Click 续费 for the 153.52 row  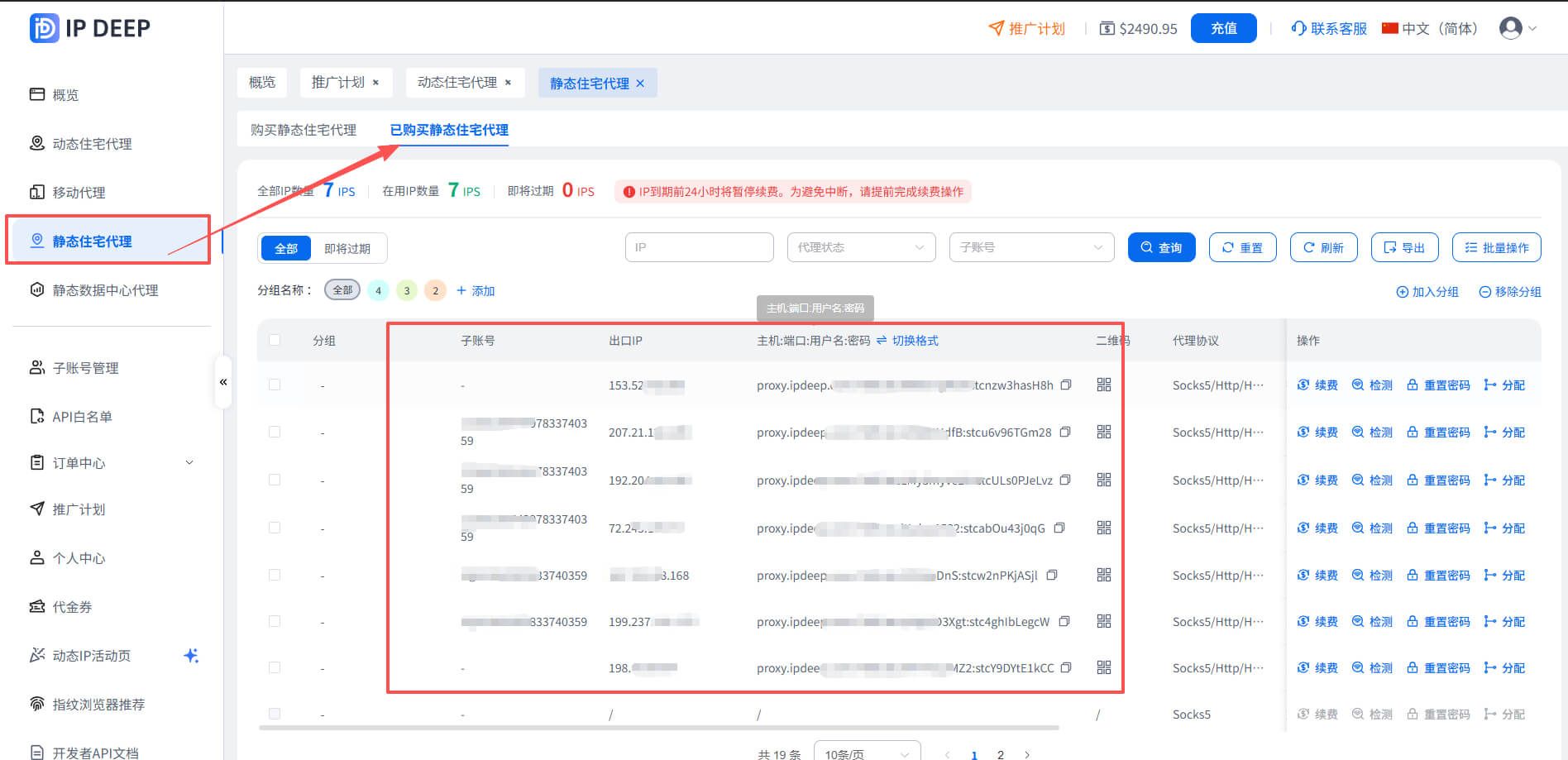1317,385
